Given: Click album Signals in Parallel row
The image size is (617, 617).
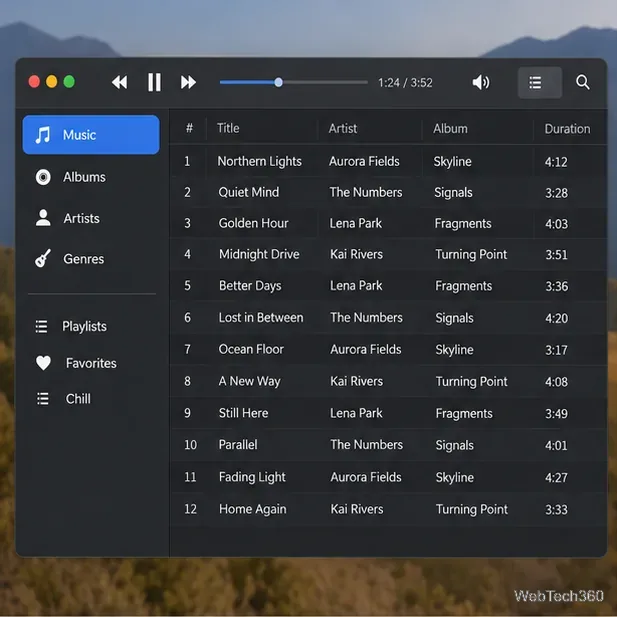Looking at the screenshot, I should pos(454,445).
